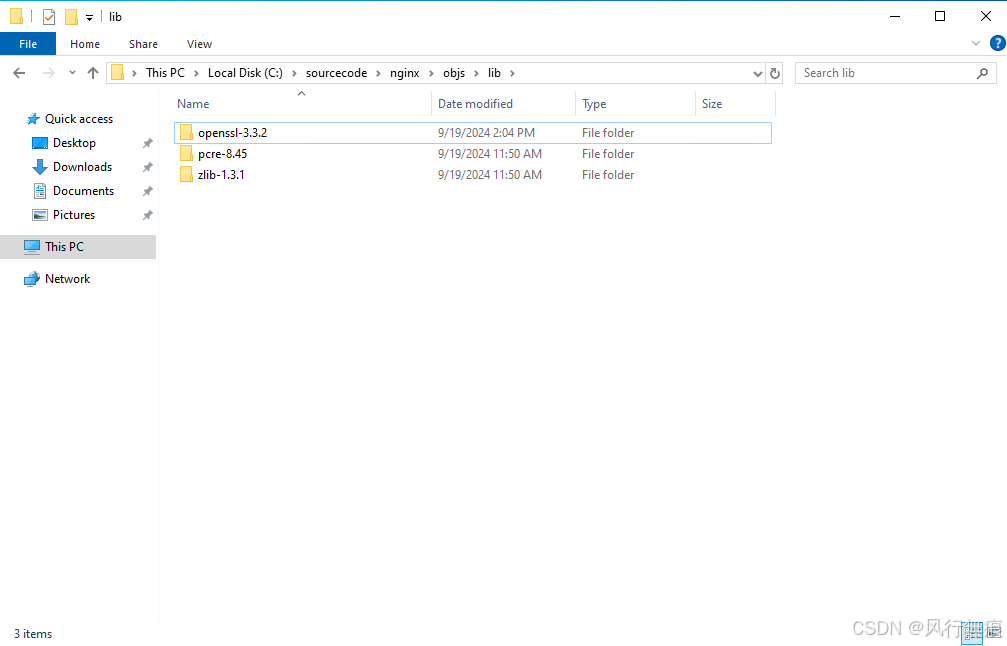Go up one level with Up arrow

click(x=93, y=73)
